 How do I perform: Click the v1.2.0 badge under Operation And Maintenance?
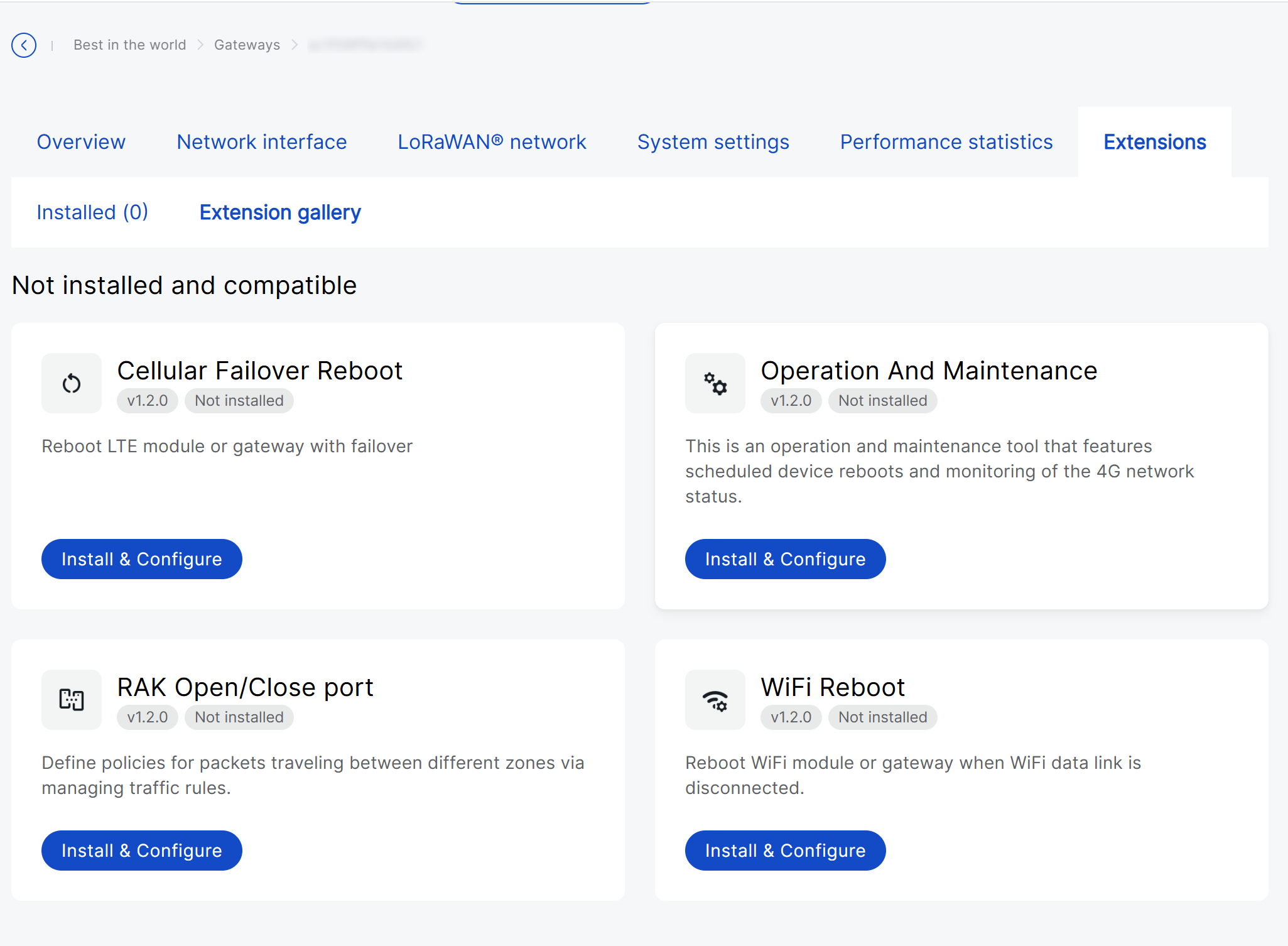point(791,401)
